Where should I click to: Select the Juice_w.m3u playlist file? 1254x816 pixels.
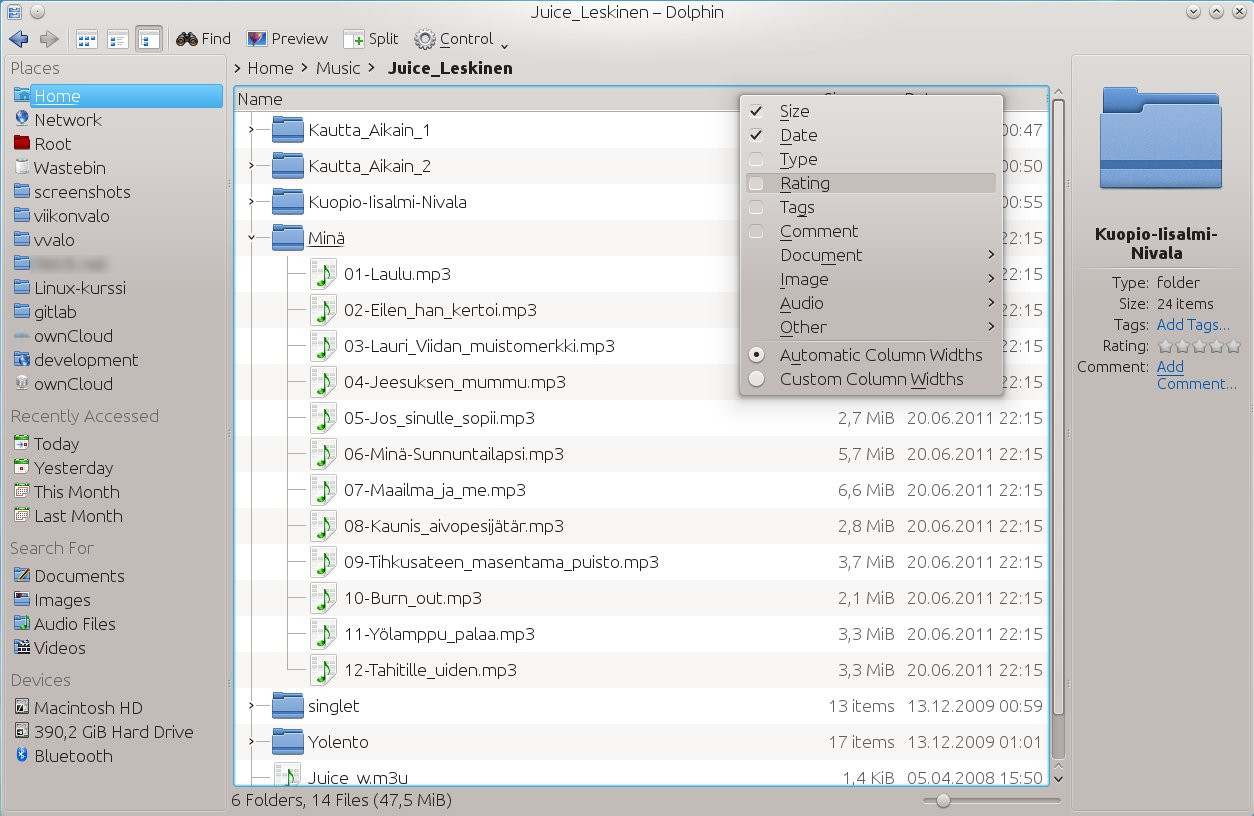[x=358, y=777]
